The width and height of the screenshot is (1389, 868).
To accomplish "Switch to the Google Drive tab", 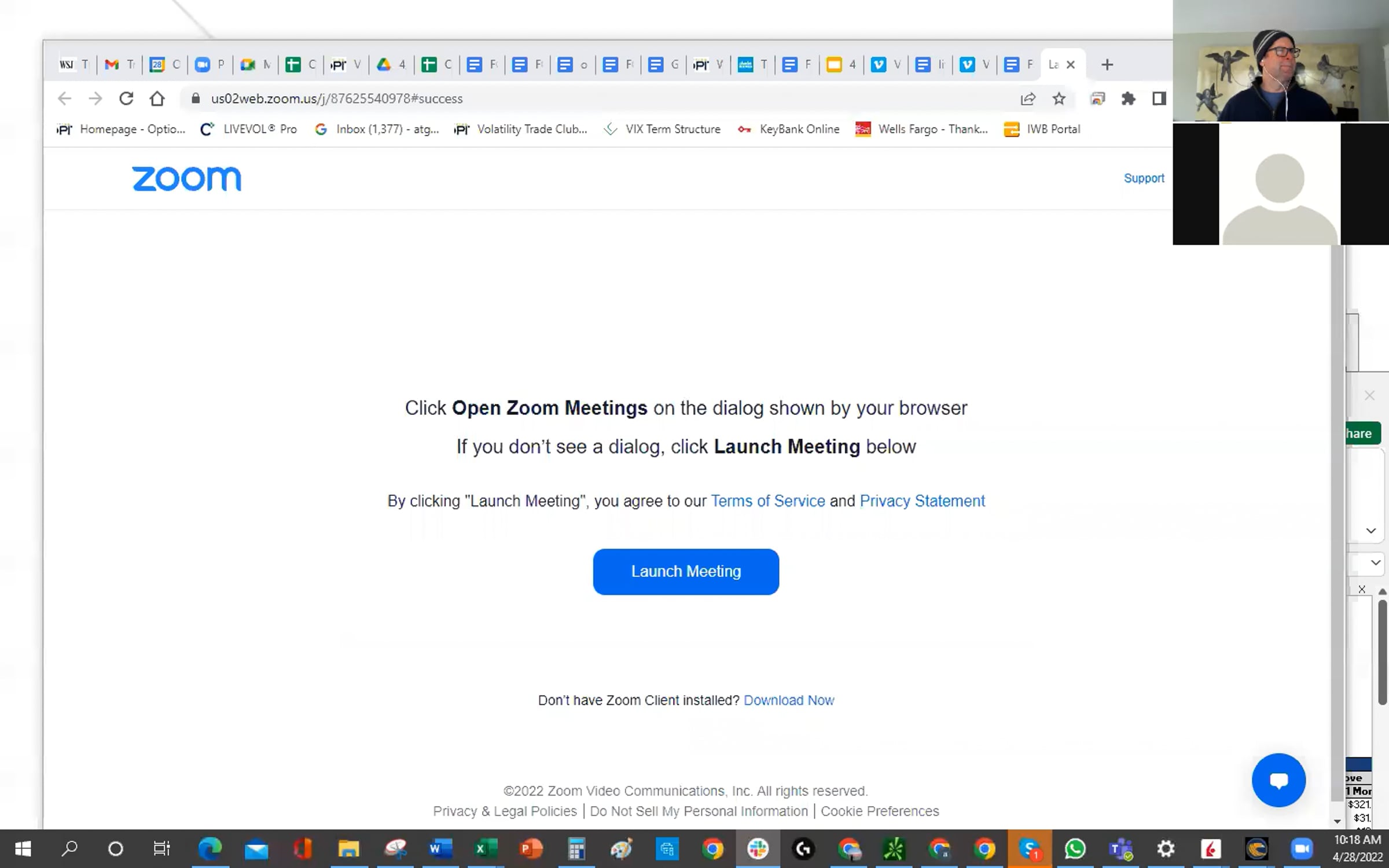I will click(x=391, y=65).
